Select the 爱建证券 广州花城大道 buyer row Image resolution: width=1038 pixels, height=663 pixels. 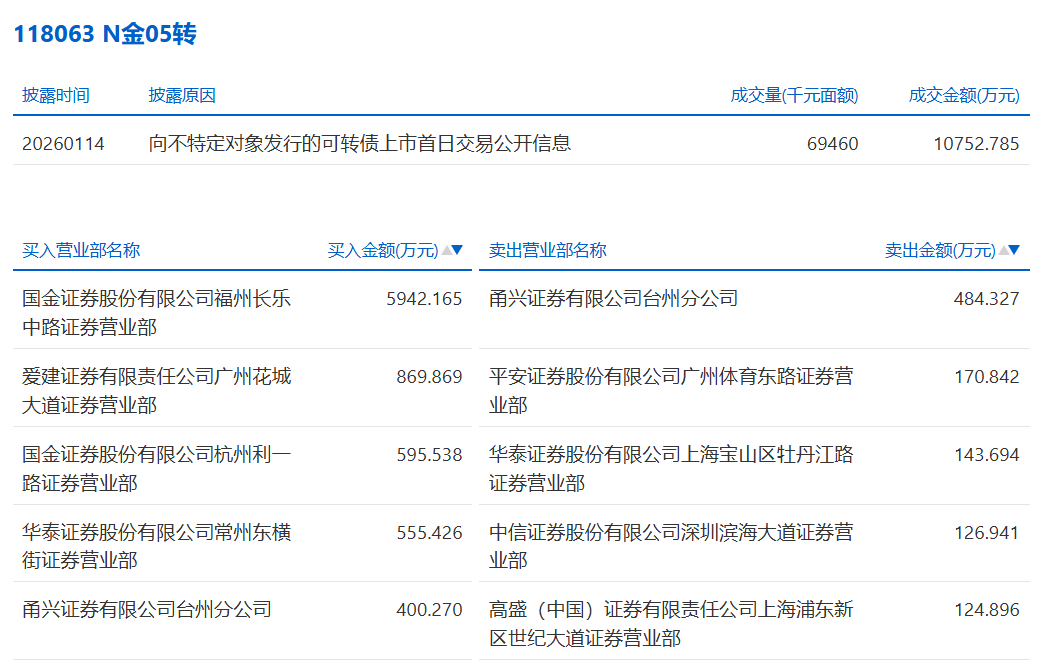click(x=157, y=390)
